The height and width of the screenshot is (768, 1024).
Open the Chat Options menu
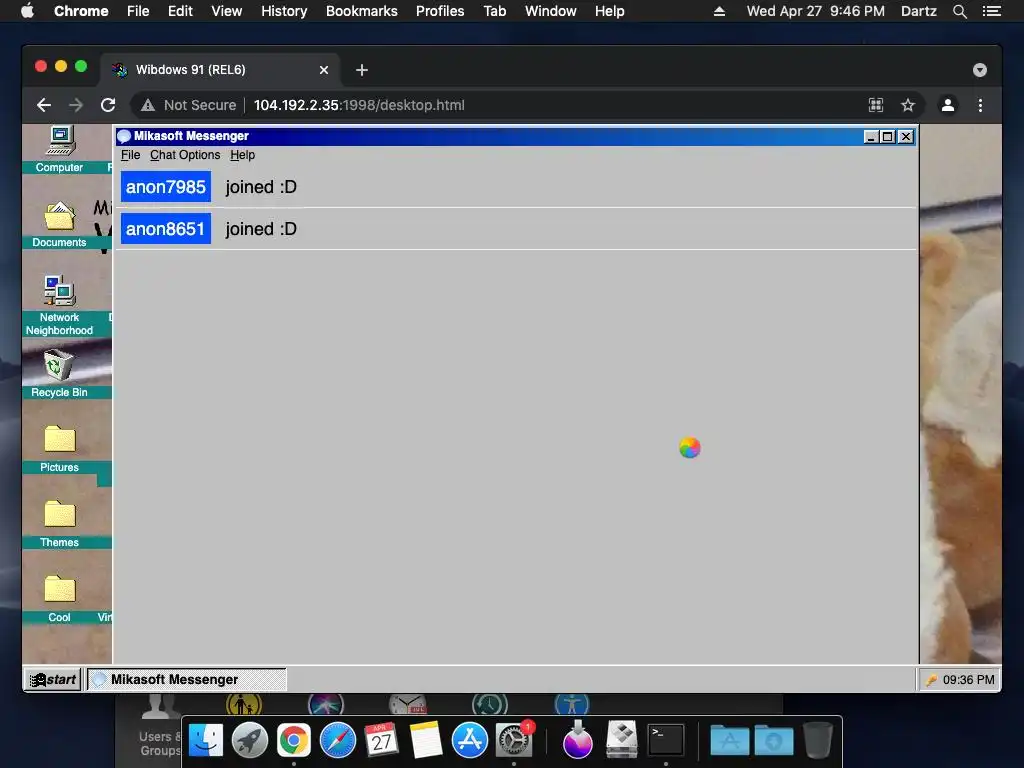pyautogui.click(x=185, y=155)
